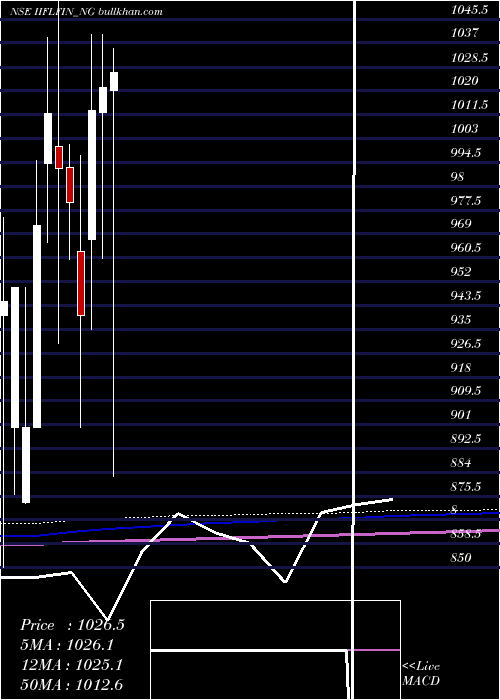Click the 977.5 price axis label

click(x=466, y=200)
